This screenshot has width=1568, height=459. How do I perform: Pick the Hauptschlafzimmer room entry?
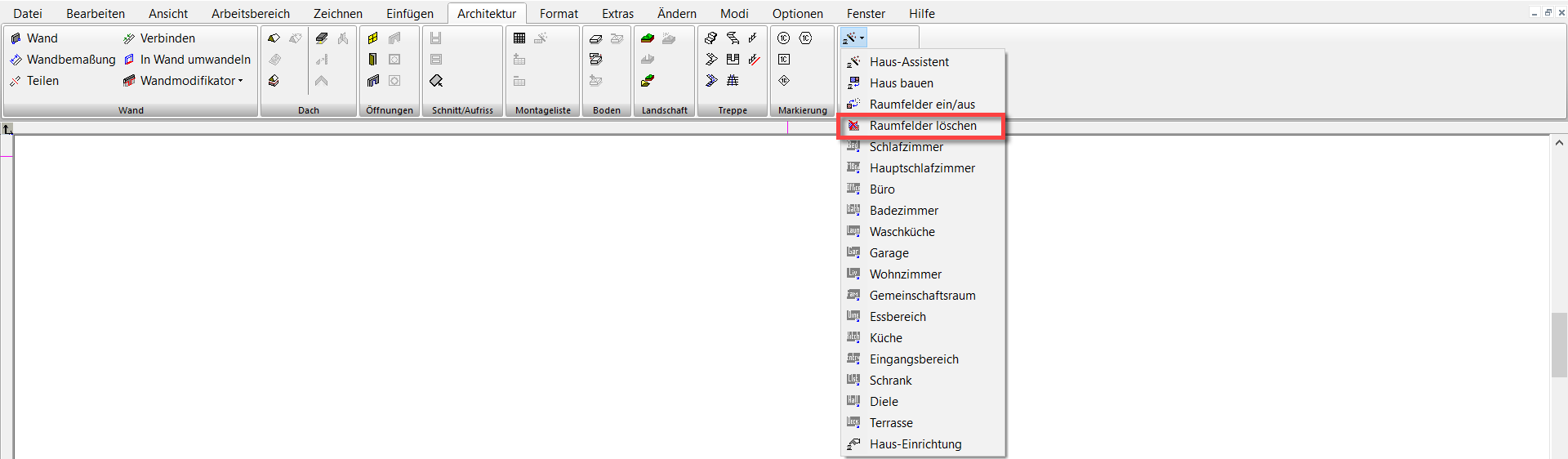click(923, 168)
